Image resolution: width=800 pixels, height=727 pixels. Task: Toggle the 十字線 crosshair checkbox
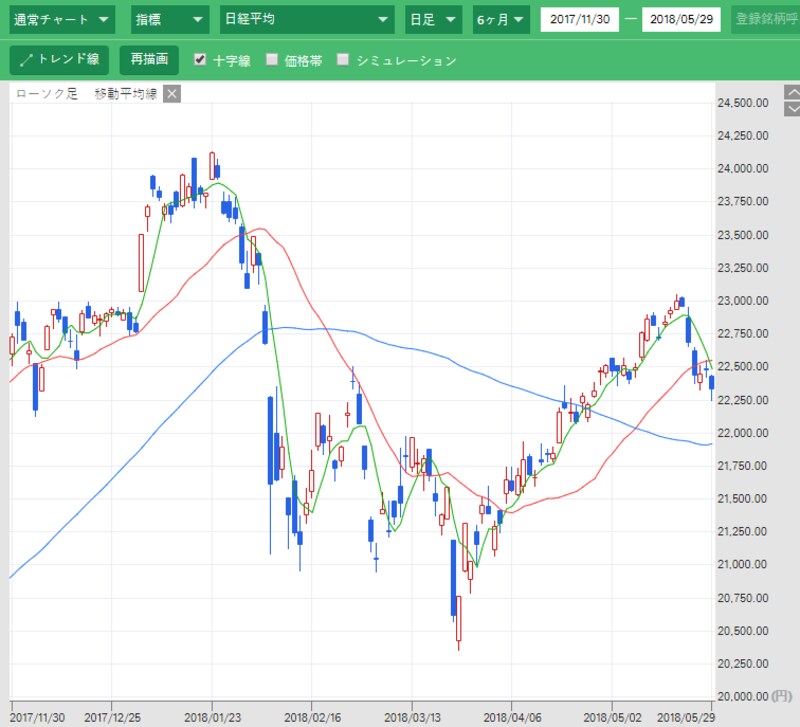[200, 60]
